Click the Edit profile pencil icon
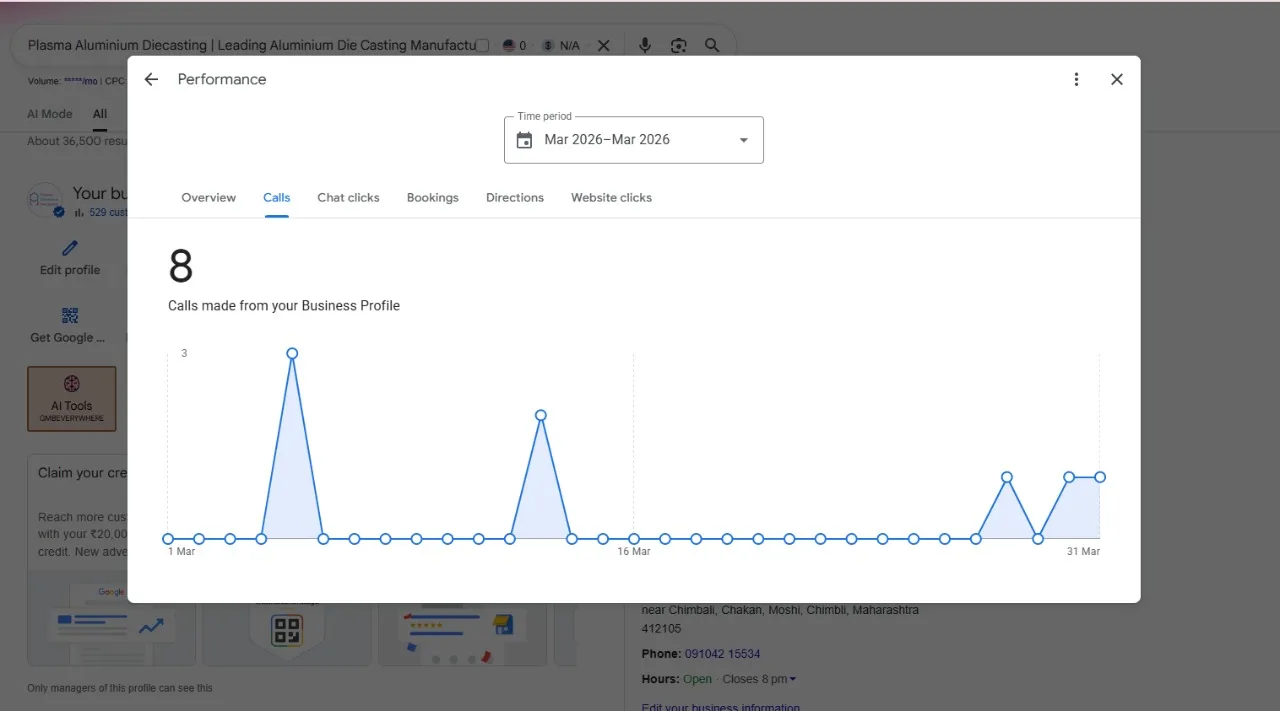Screen dimensions: 1280x711 [70, 248]
